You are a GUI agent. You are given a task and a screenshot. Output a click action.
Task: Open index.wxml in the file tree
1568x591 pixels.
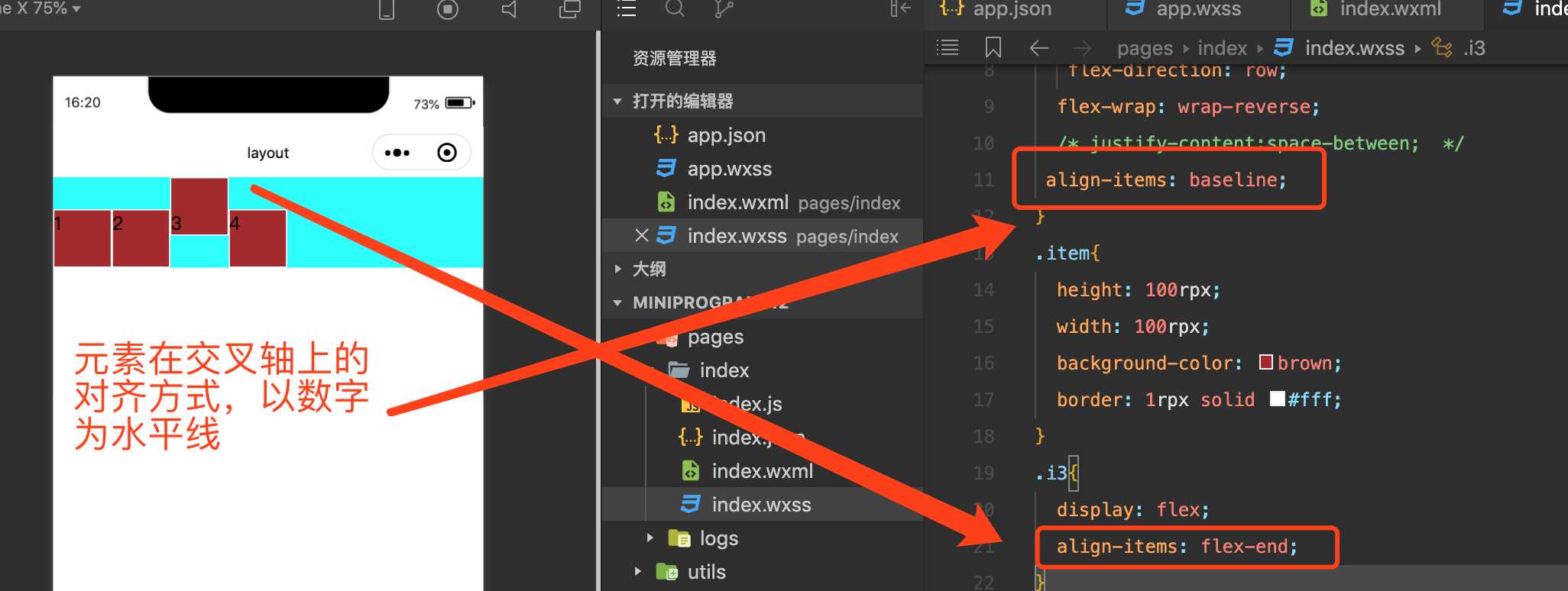coord(762,471)
